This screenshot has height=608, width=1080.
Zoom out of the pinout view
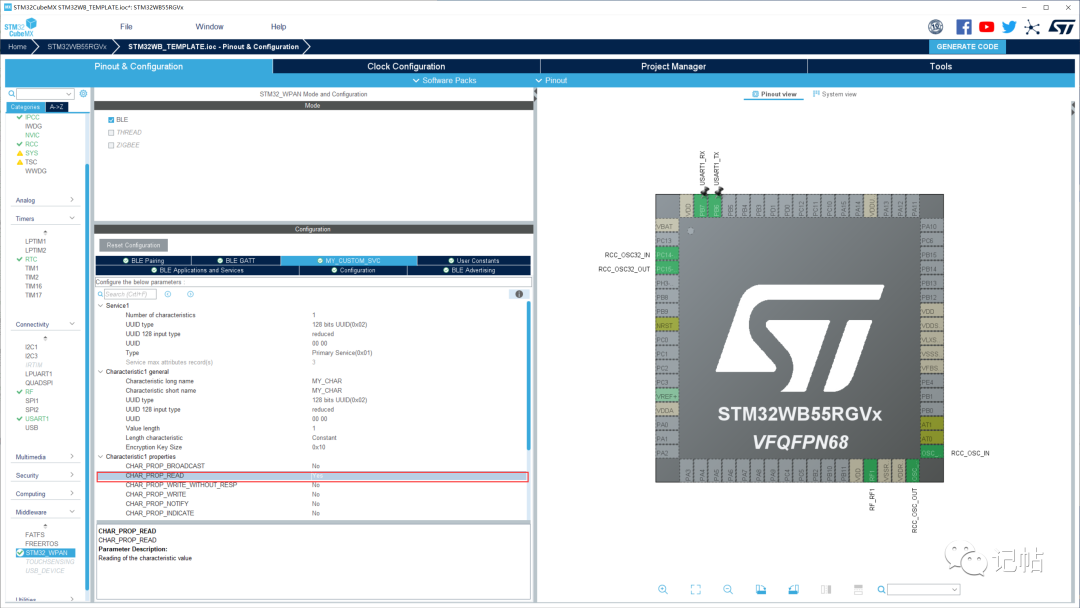click(x=728, y=589)
